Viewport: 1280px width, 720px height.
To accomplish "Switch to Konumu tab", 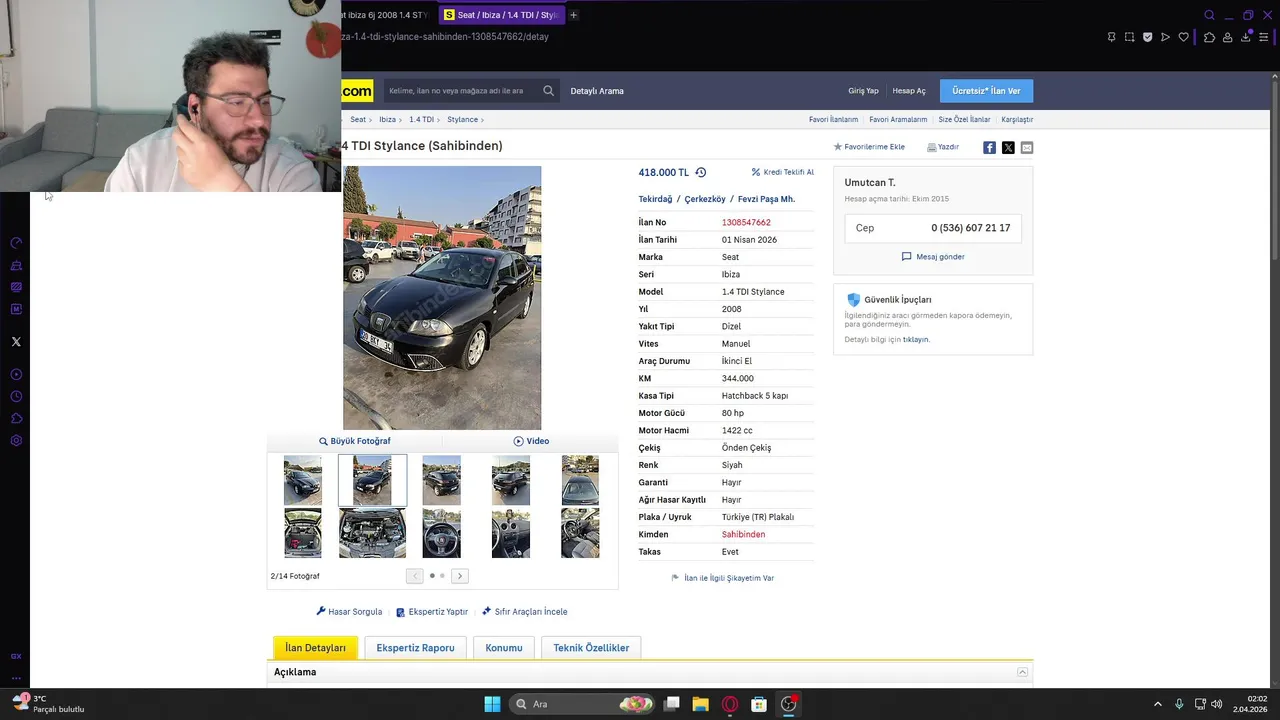I will (504, 648).
